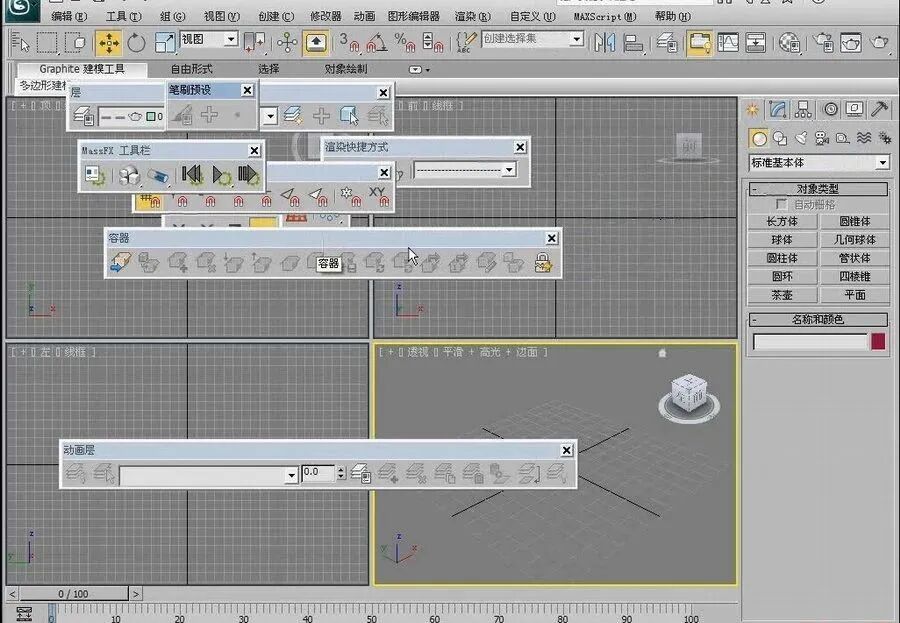The image size is (900, 623).
Task: Open the Modify command panel tab
Action: coord(778,109)
